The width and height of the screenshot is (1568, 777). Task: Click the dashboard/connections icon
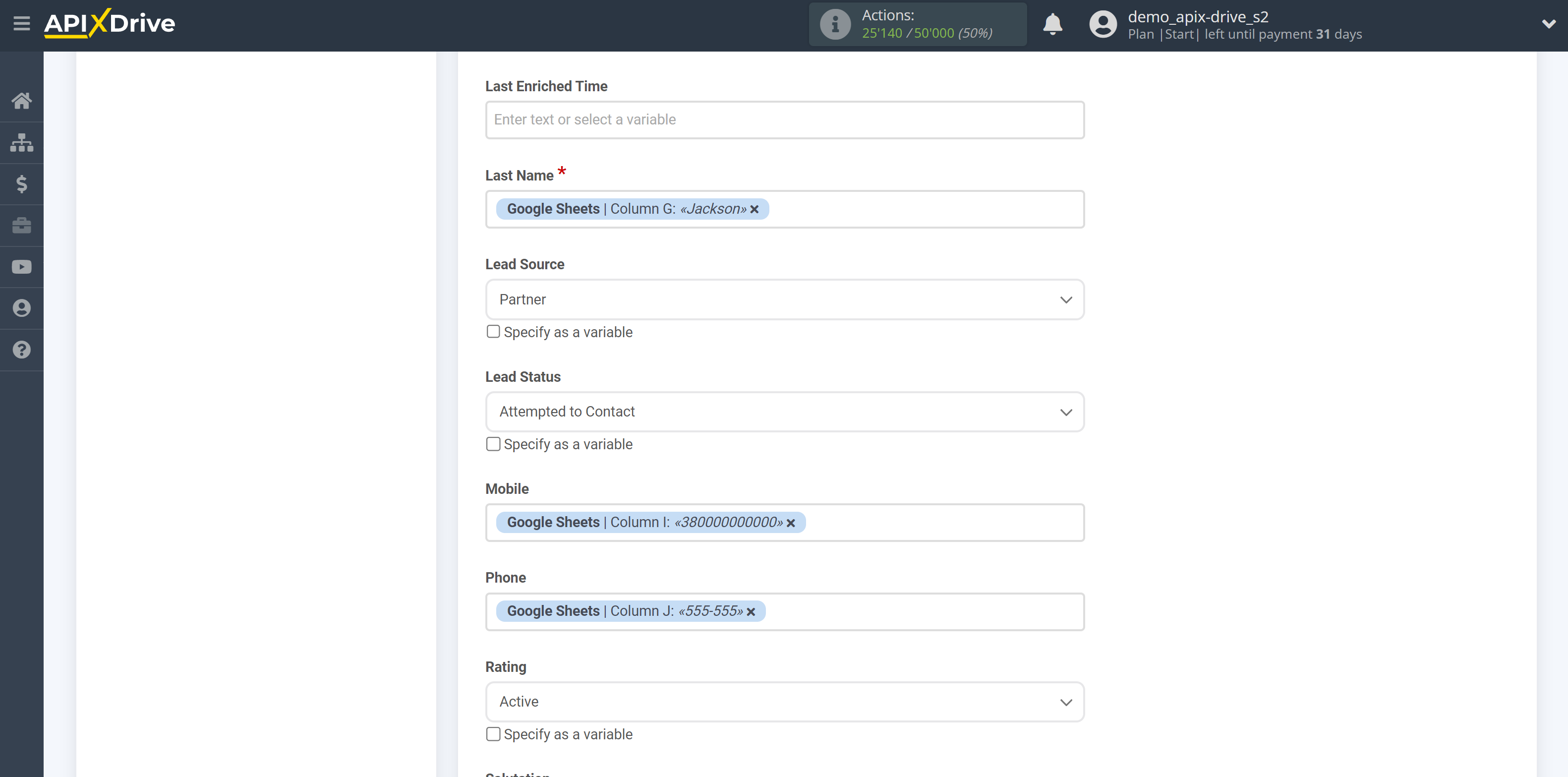(x=22, y=142)
